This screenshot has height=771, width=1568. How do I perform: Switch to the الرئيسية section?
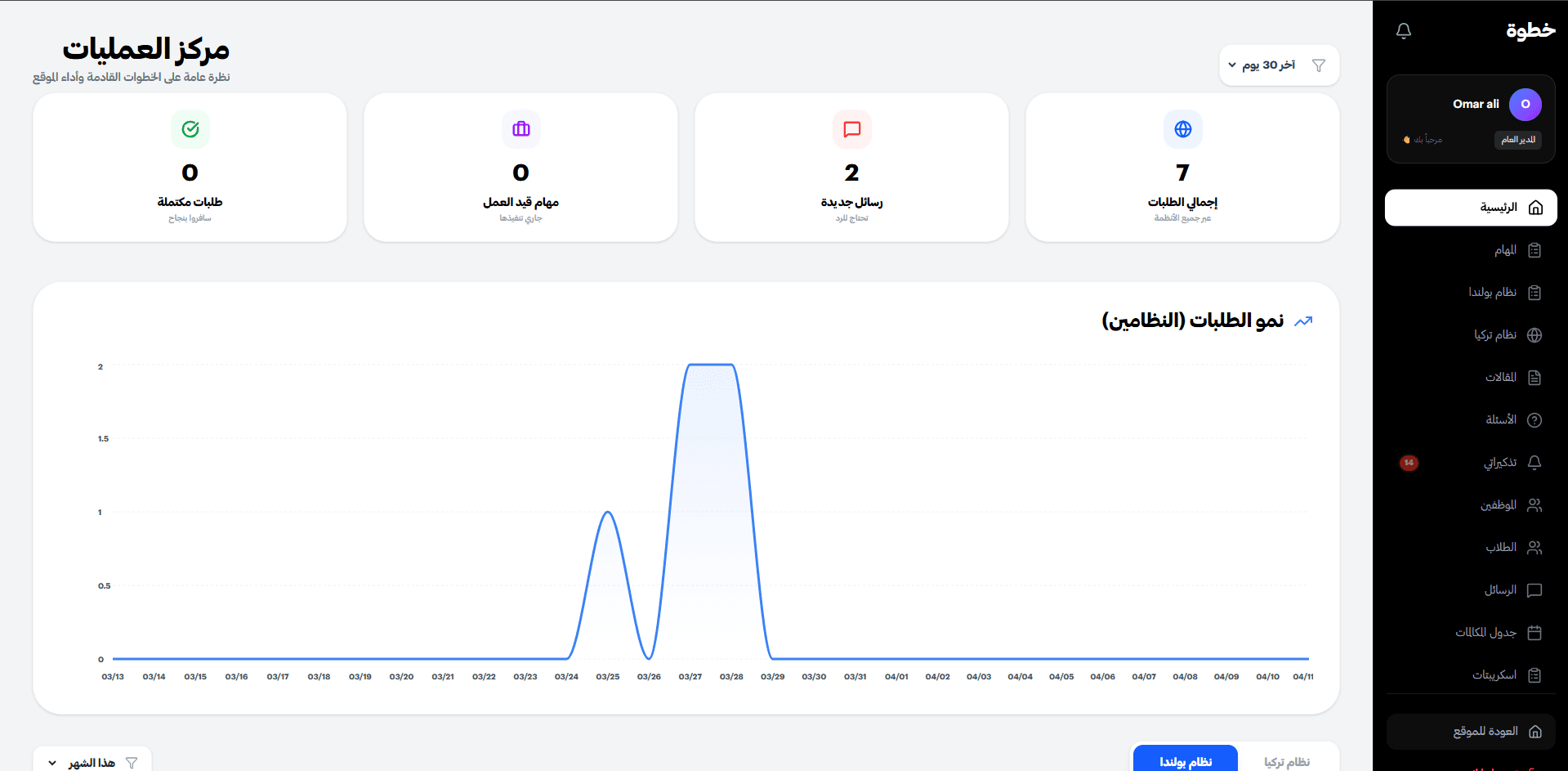[1470, 207]
